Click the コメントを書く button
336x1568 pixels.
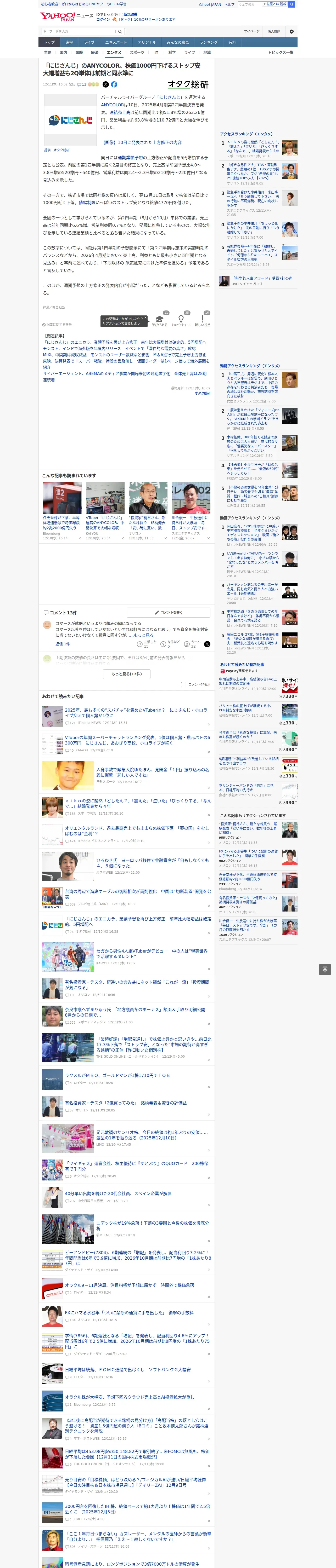(169, 612)
